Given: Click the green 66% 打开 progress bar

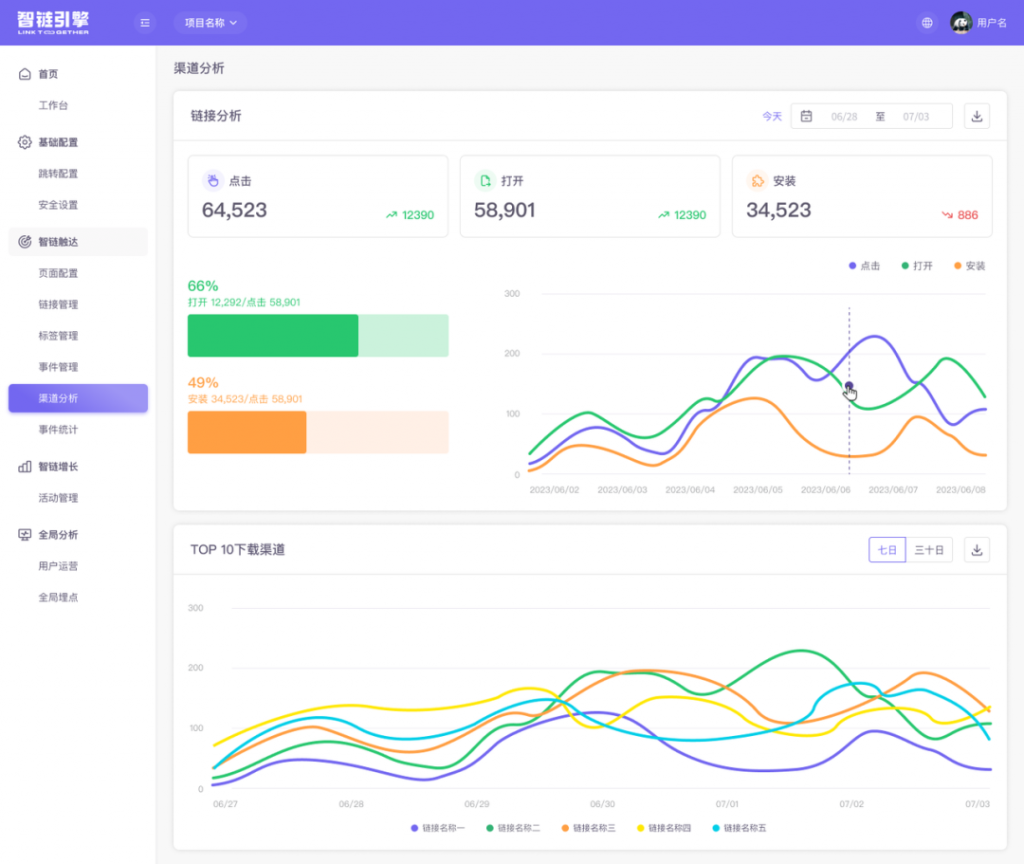Looking at the screenshot, I should point(318,336).
